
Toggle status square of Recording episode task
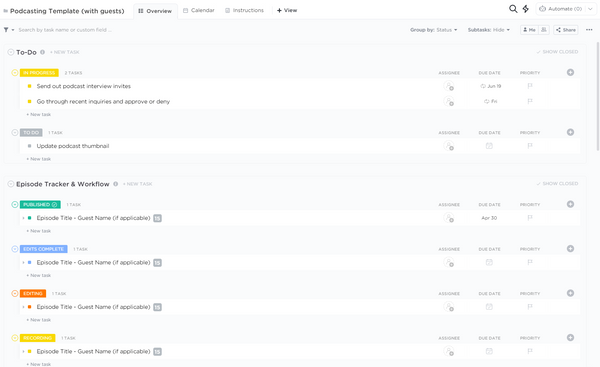pos(29,351)
